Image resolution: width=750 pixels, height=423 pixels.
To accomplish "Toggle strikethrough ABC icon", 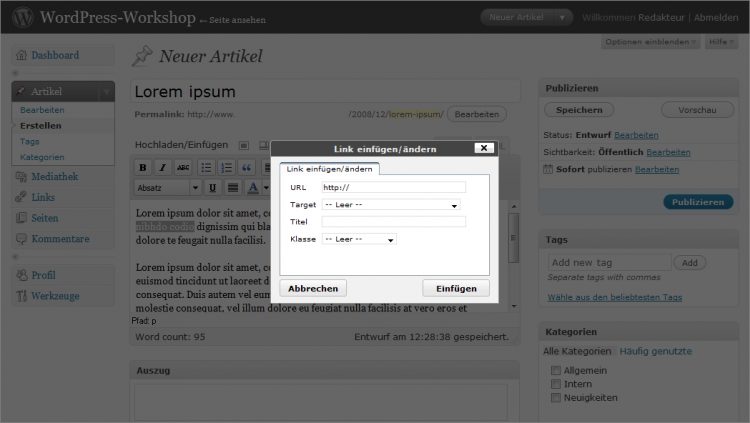I will [x=182, y=167].
